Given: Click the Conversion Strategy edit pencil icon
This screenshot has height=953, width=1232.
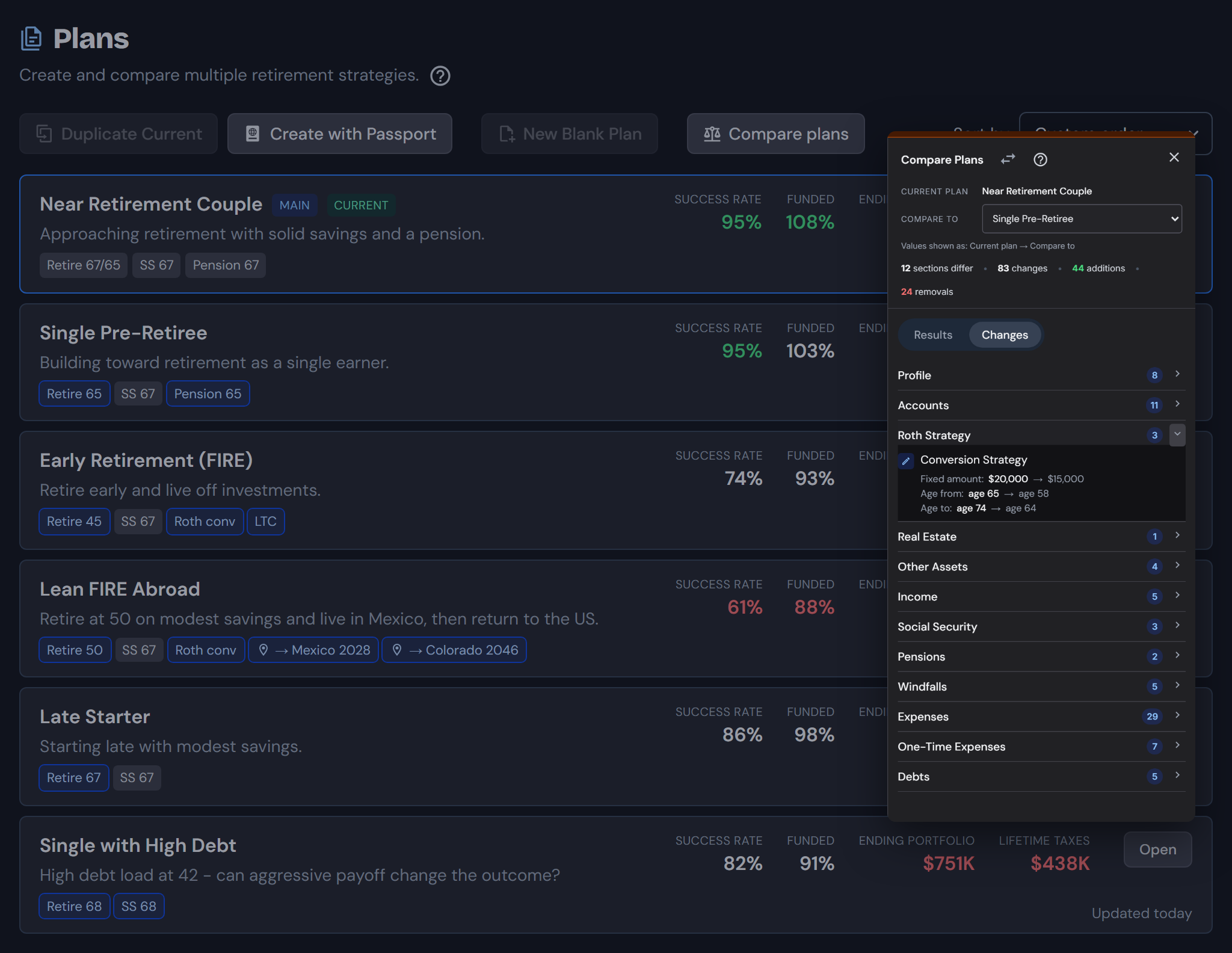Looking at the screenshot, I should [906, 461].
